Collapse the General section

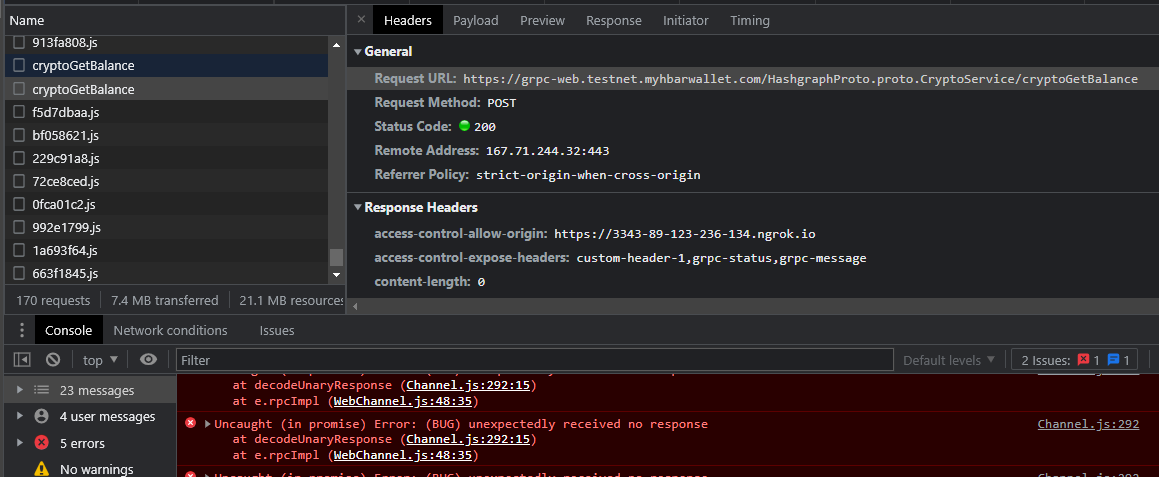click(358, 52)
